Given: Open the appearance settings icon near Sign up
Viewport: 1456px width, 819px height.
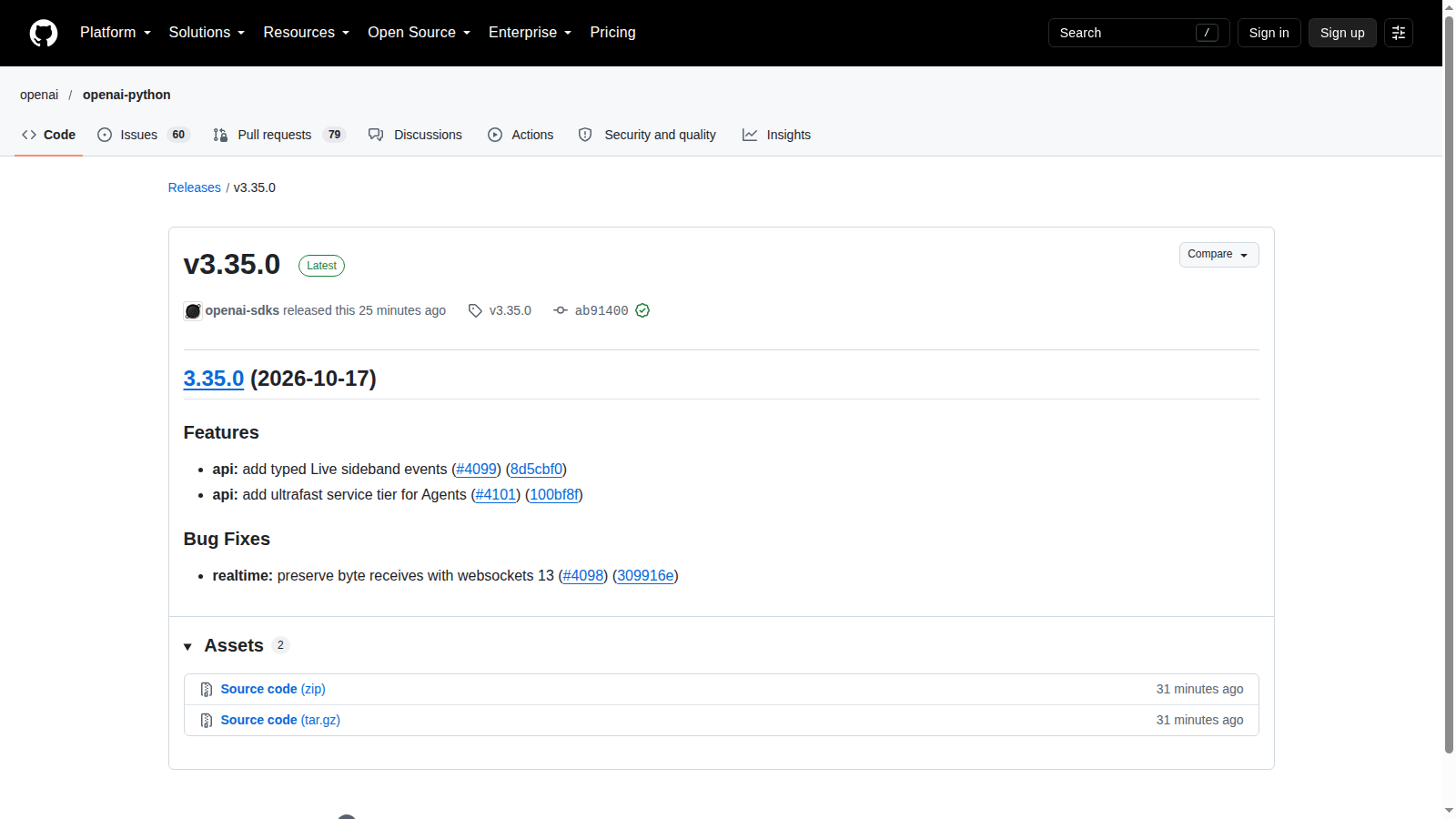Looking at the screenshot, I should click(x=1399, y=33).
